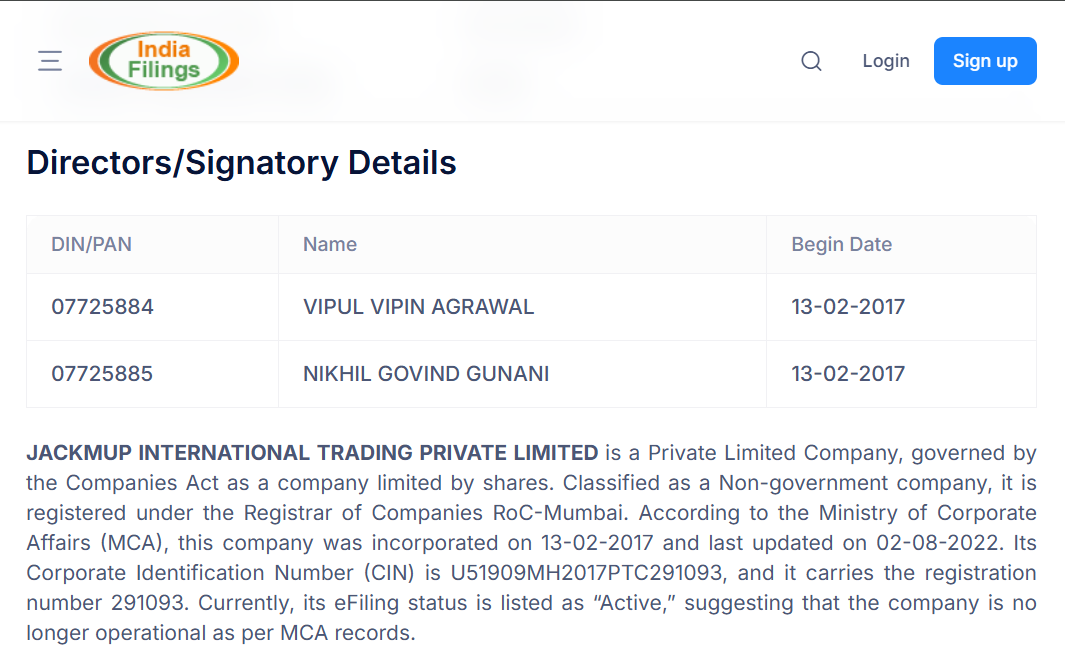Select DIN number 07725884

tap(102, 307)
